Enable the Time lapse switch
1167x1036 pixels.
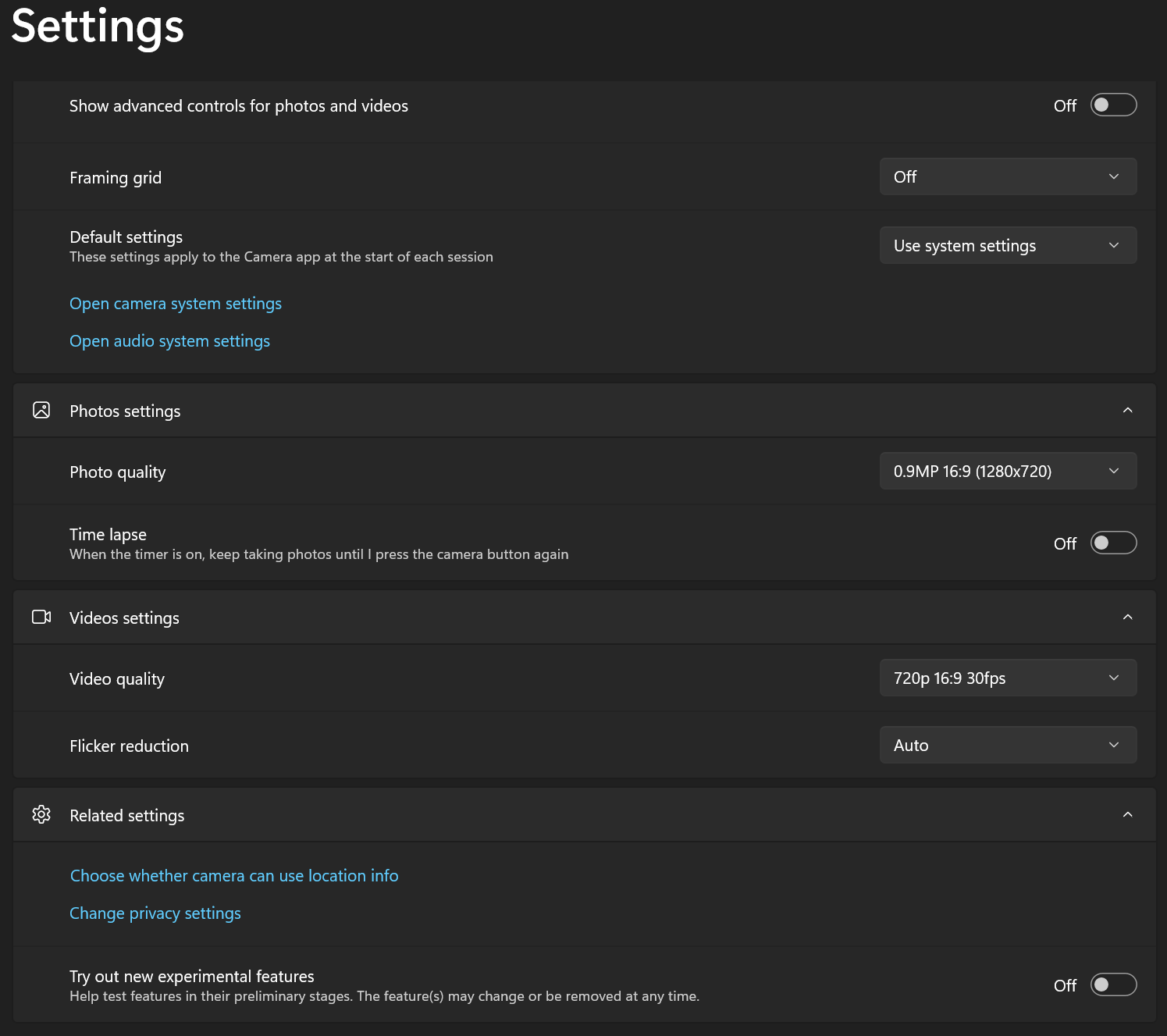coord(1112,543)
